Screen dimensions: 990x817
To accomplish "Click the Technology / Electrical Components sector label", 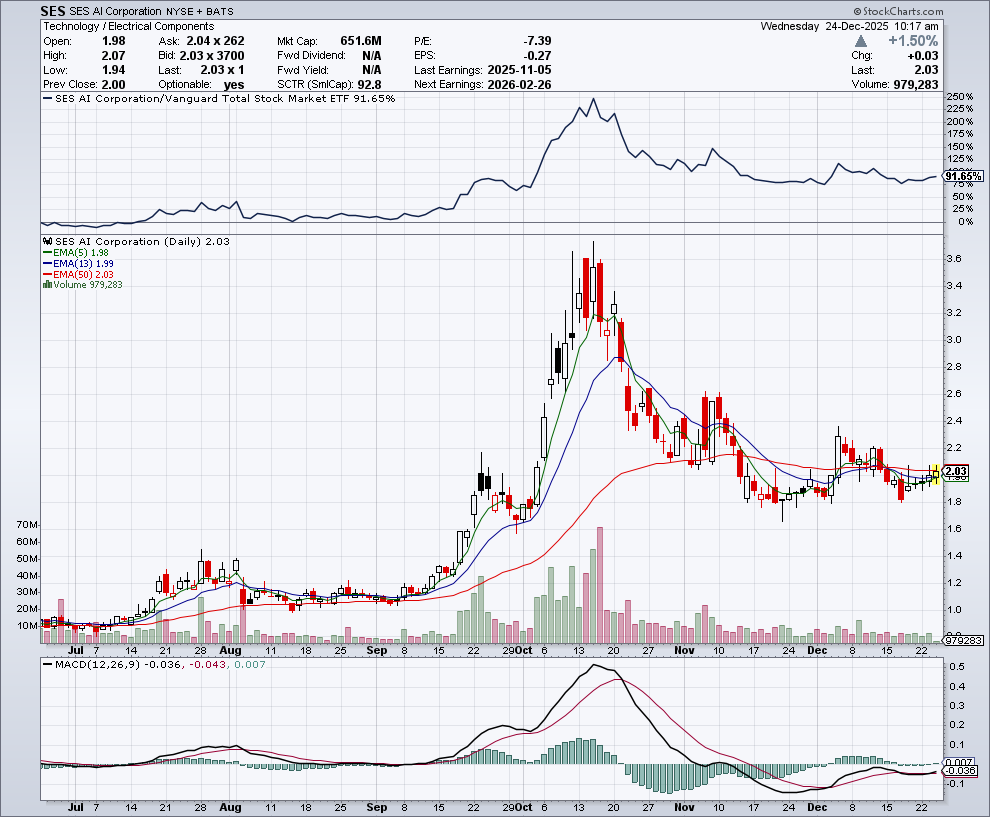I will coord(129,27).
